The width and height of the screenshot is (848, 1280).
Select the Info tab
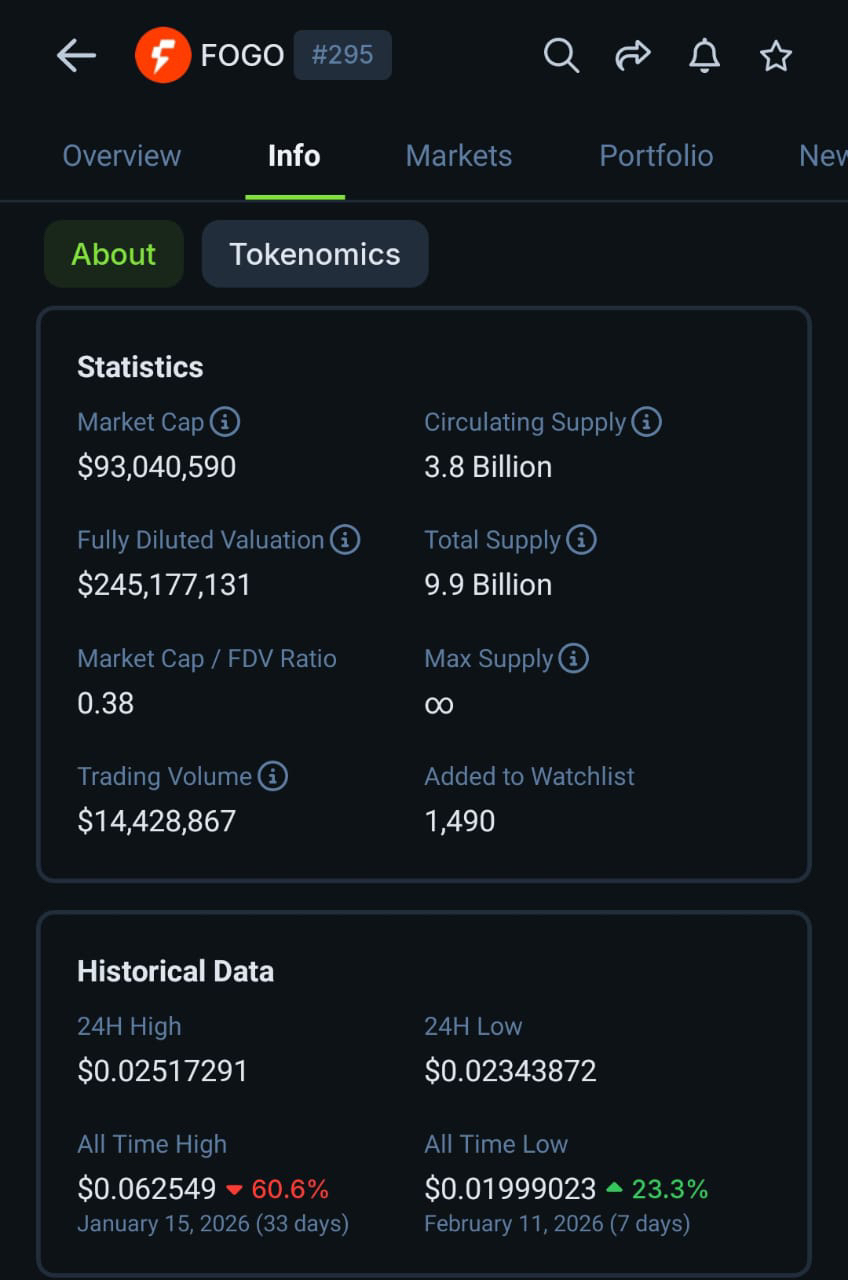point(294,156)
